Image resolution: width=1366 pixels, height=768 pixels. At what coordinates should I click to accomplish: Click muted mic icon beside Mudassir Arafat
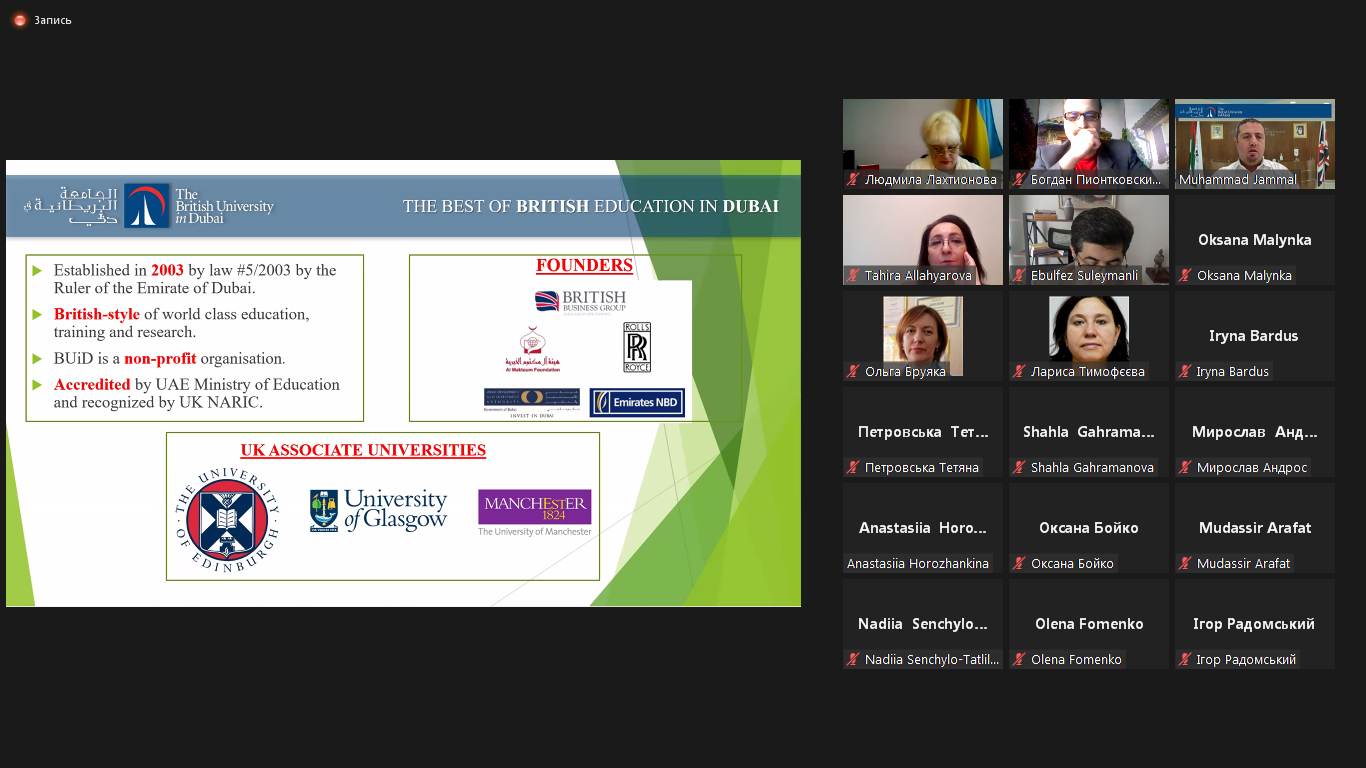pyautogui.click(x=1185, y=564)
